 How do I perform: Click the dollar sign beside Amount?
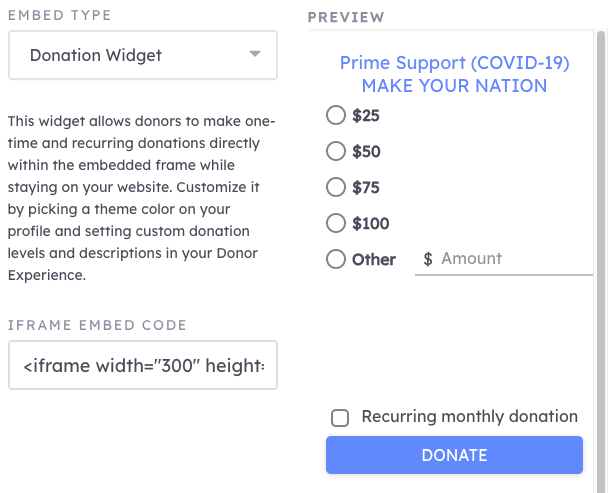pyautogui.click(x=428, y=259)
